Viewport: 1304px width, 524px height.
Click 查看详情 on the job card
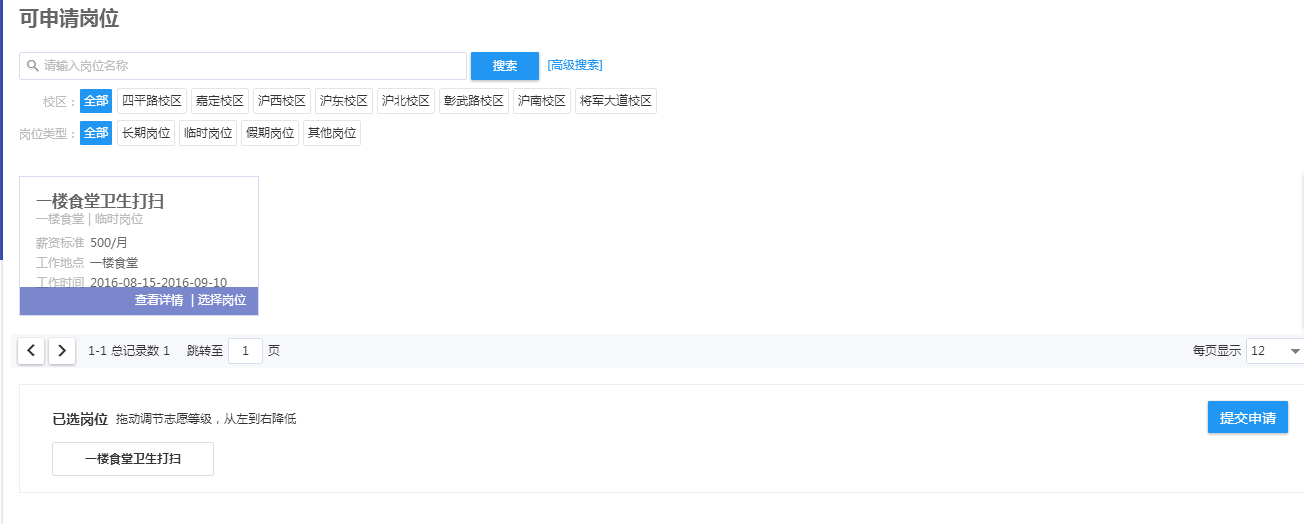[x=159, y=301]
